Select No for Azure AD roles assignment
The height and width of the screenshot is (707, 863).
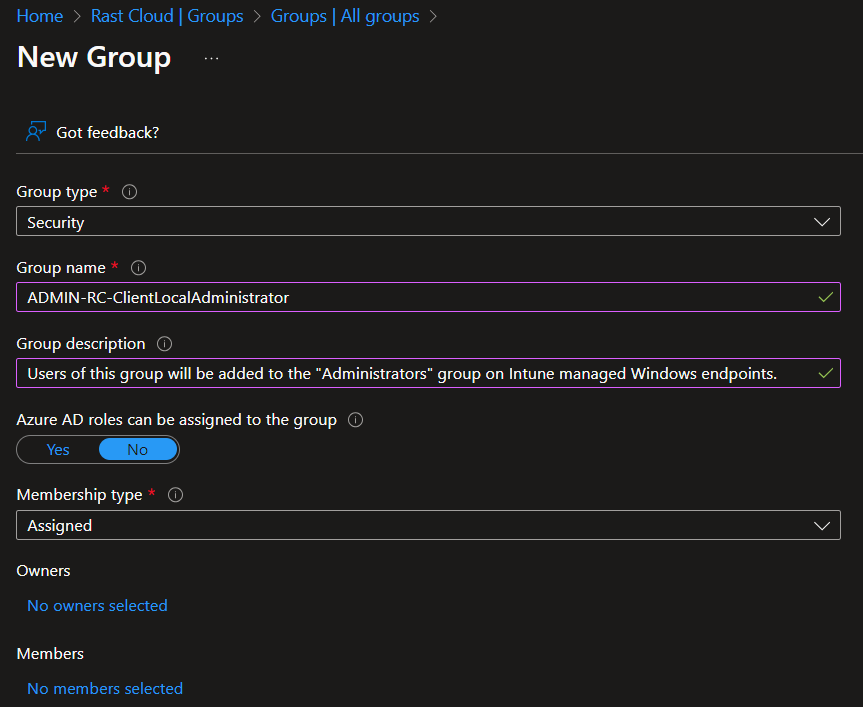point(138,450)
